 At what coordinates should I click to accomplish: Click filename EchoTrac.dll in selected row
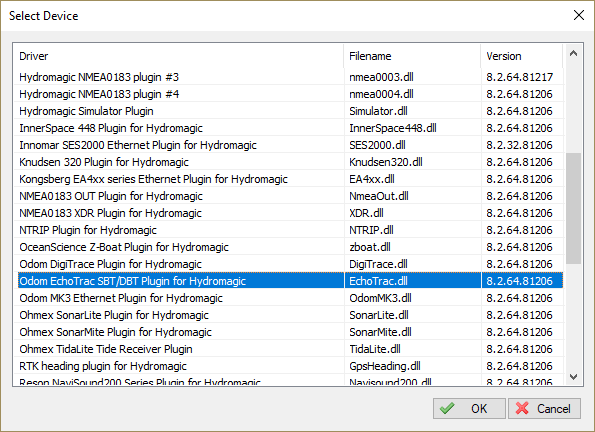(x=378, y=281)
